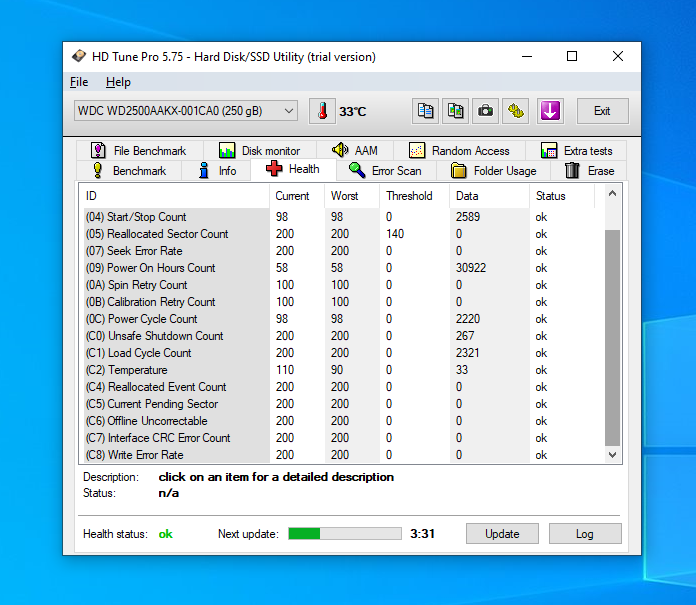The image size is (696, 605).
Task: Click the Current column header
Action: point(297,196)
